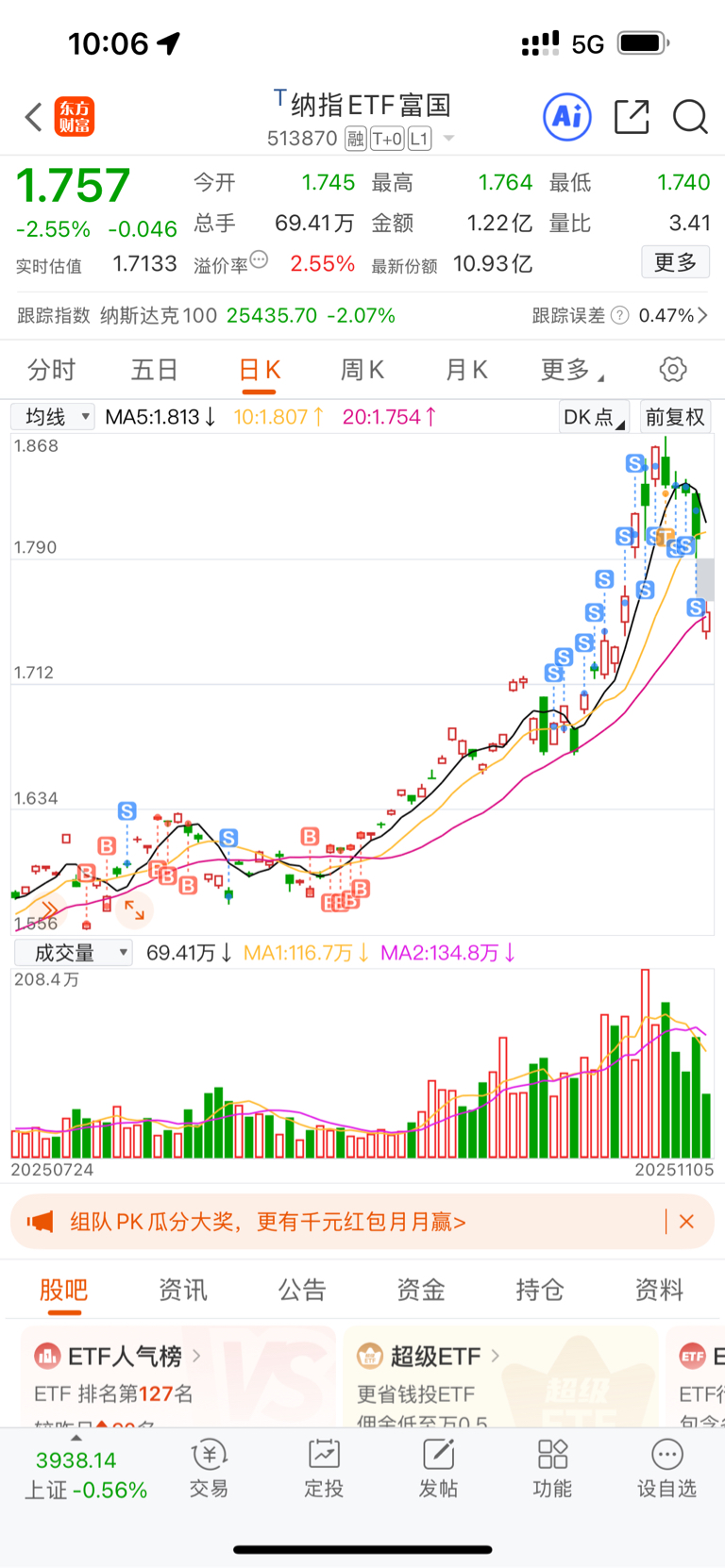Click the 实时估值 1.7133 value
The image size is (725, 1568).
pos(144,263)
